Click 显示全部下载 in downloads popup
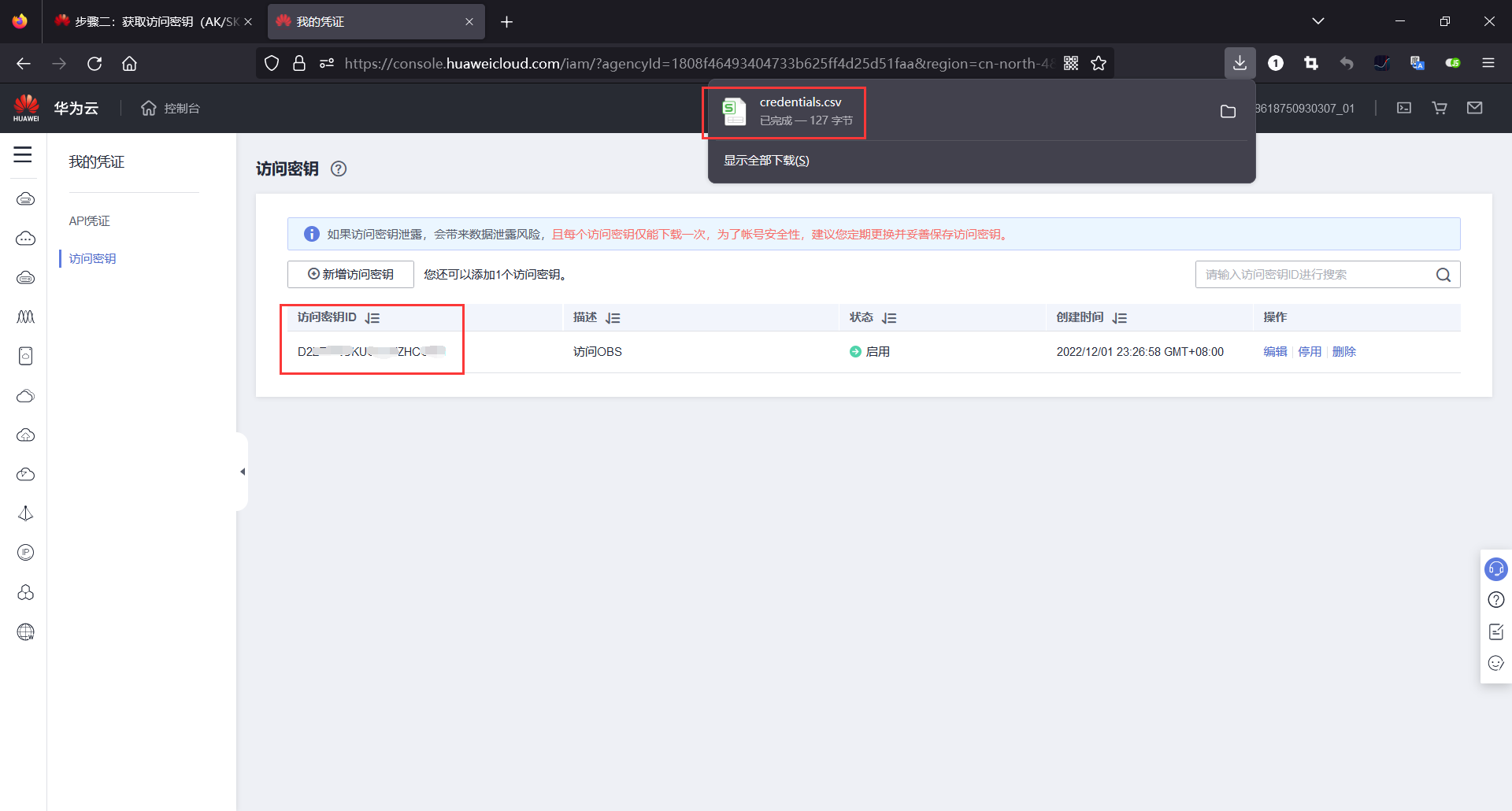 766,161
